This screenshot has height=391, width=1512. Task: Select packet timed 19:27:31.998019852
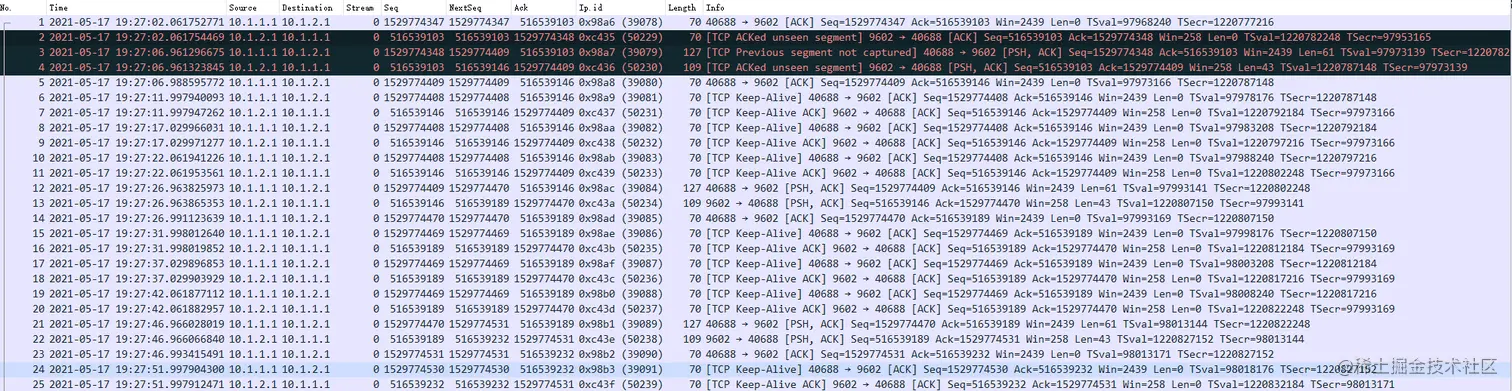click(x=756, y=248)
